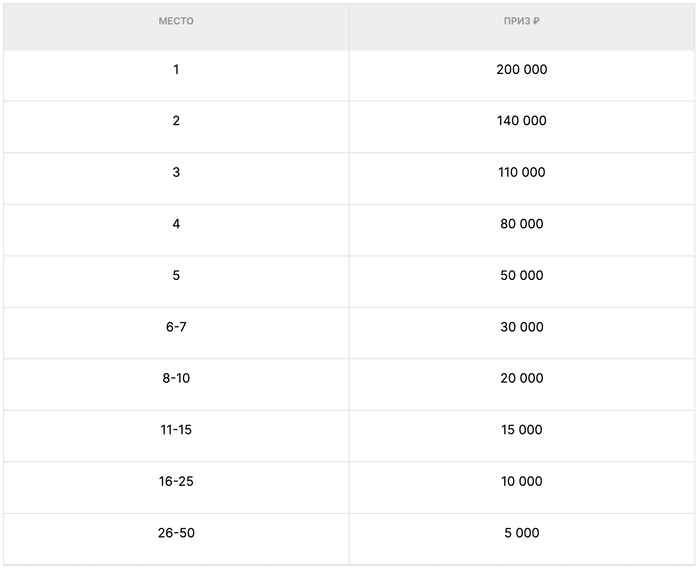The width and height of the screenshot is (700, 571).
Task: Select the place 5 cell
Action: [176, 275]
